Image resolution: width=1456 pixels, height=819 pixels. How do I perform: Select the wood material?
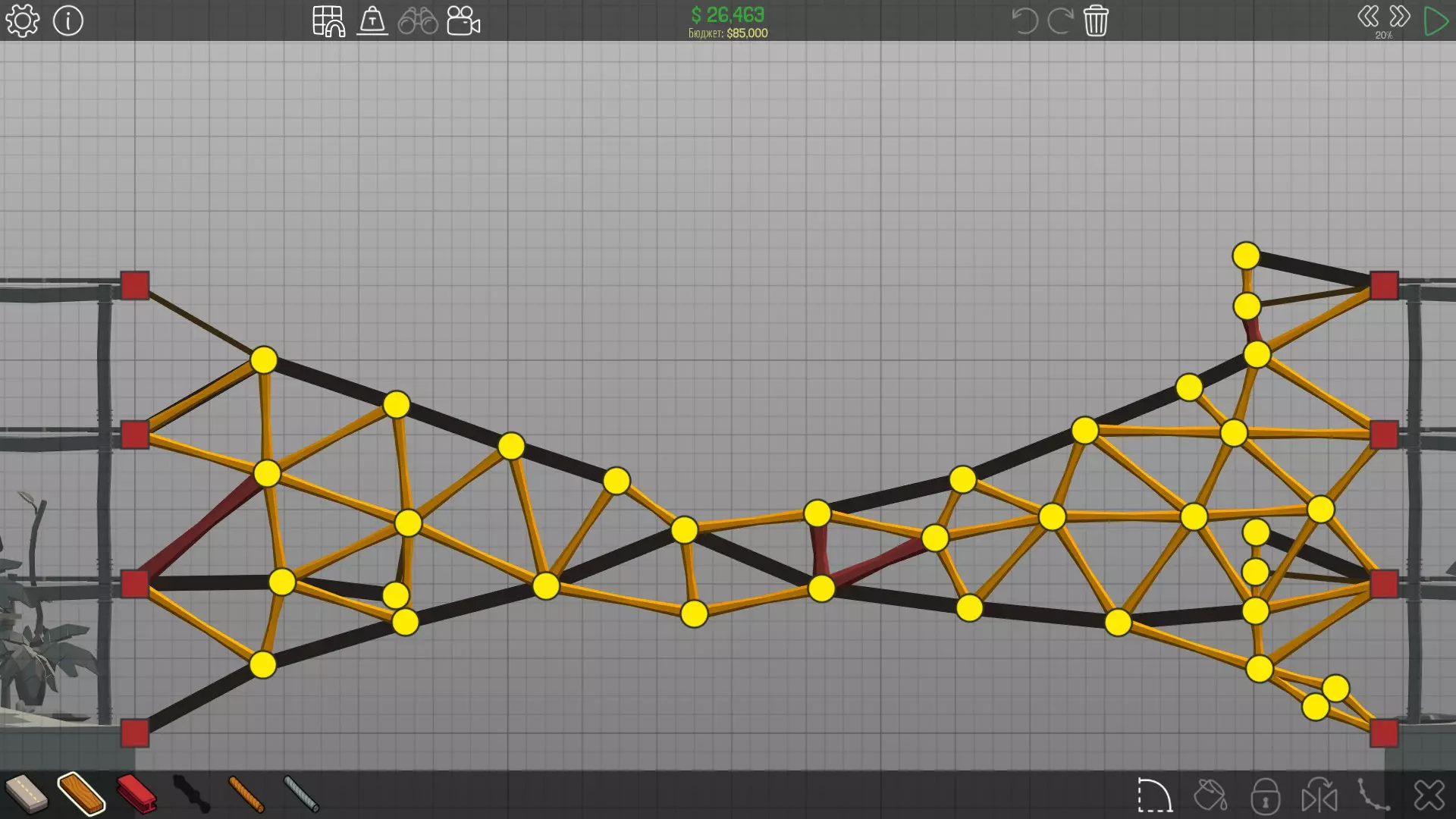pos(81,794)
